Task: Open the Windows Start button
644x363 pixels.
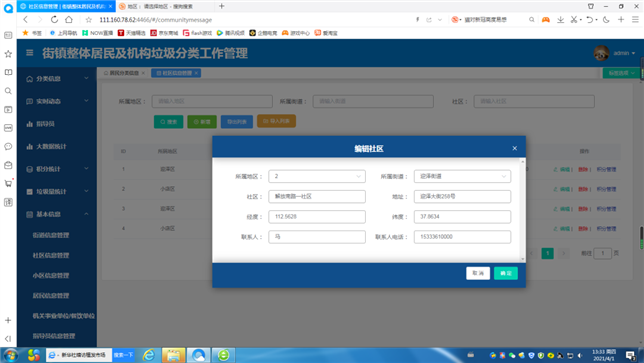Action: tap(11, 355)
